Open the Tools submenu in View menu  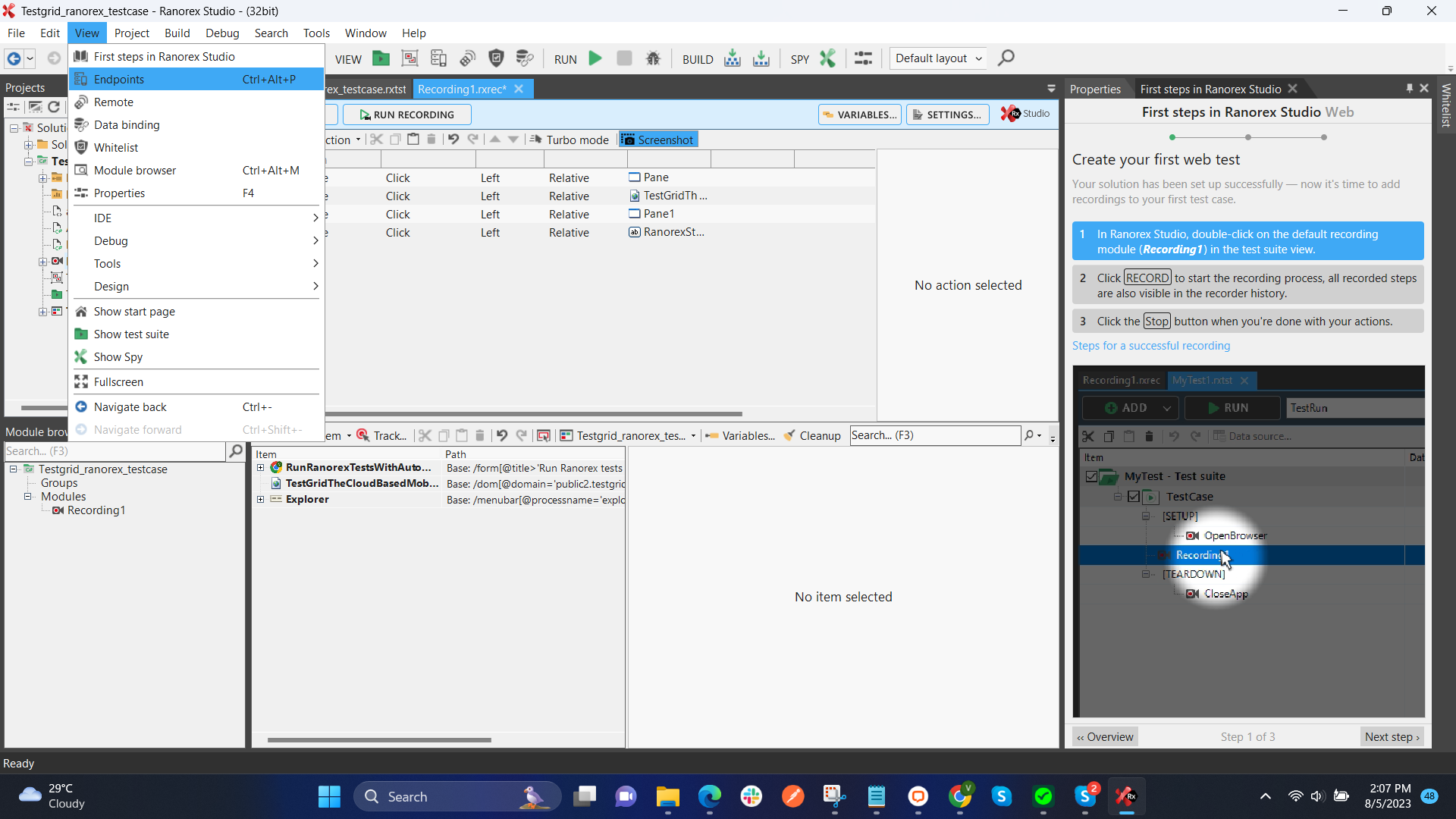197,264
